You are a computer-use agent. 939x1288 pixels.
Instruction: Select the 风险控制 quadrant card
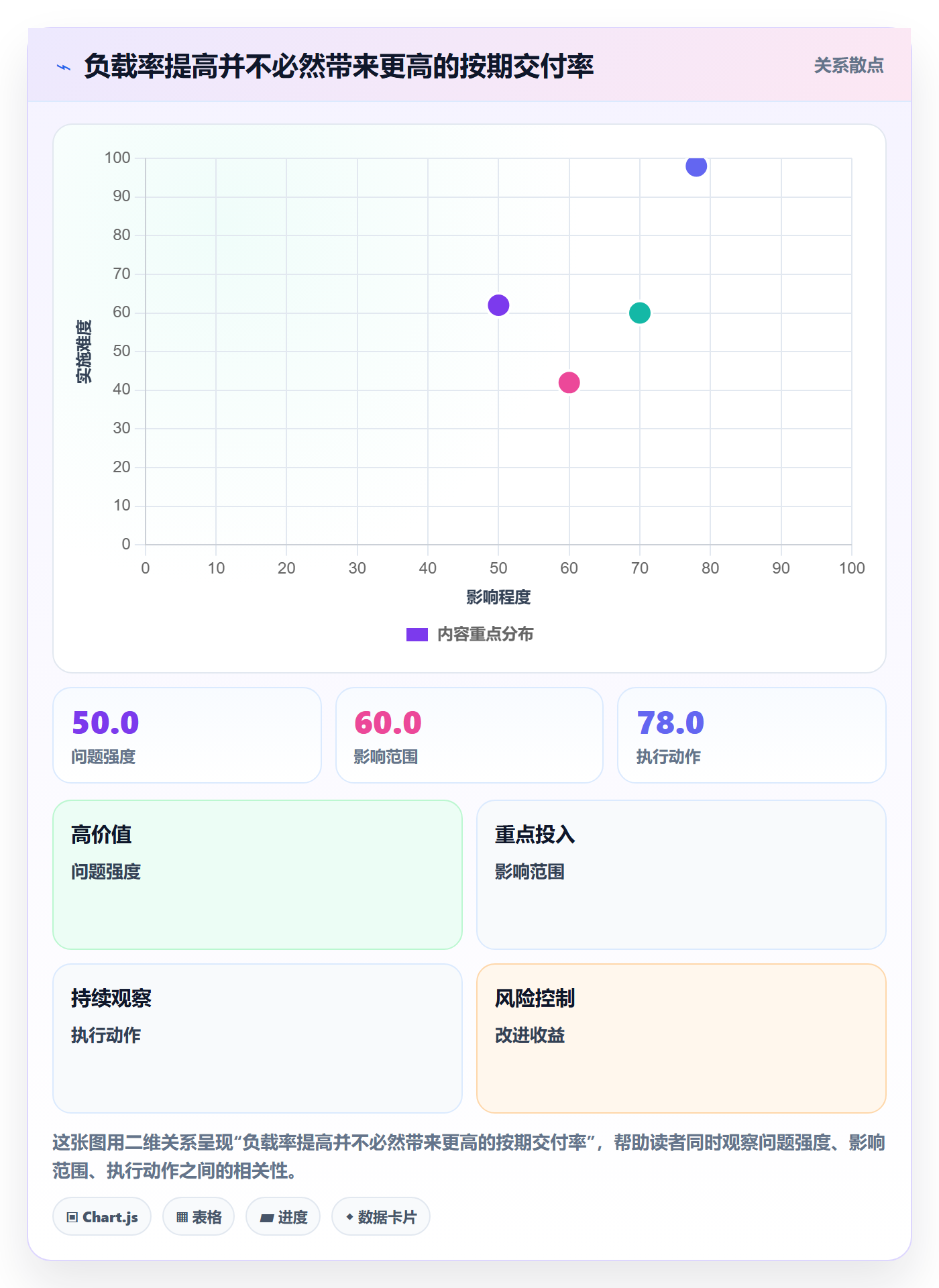(x=681, y=1038)
